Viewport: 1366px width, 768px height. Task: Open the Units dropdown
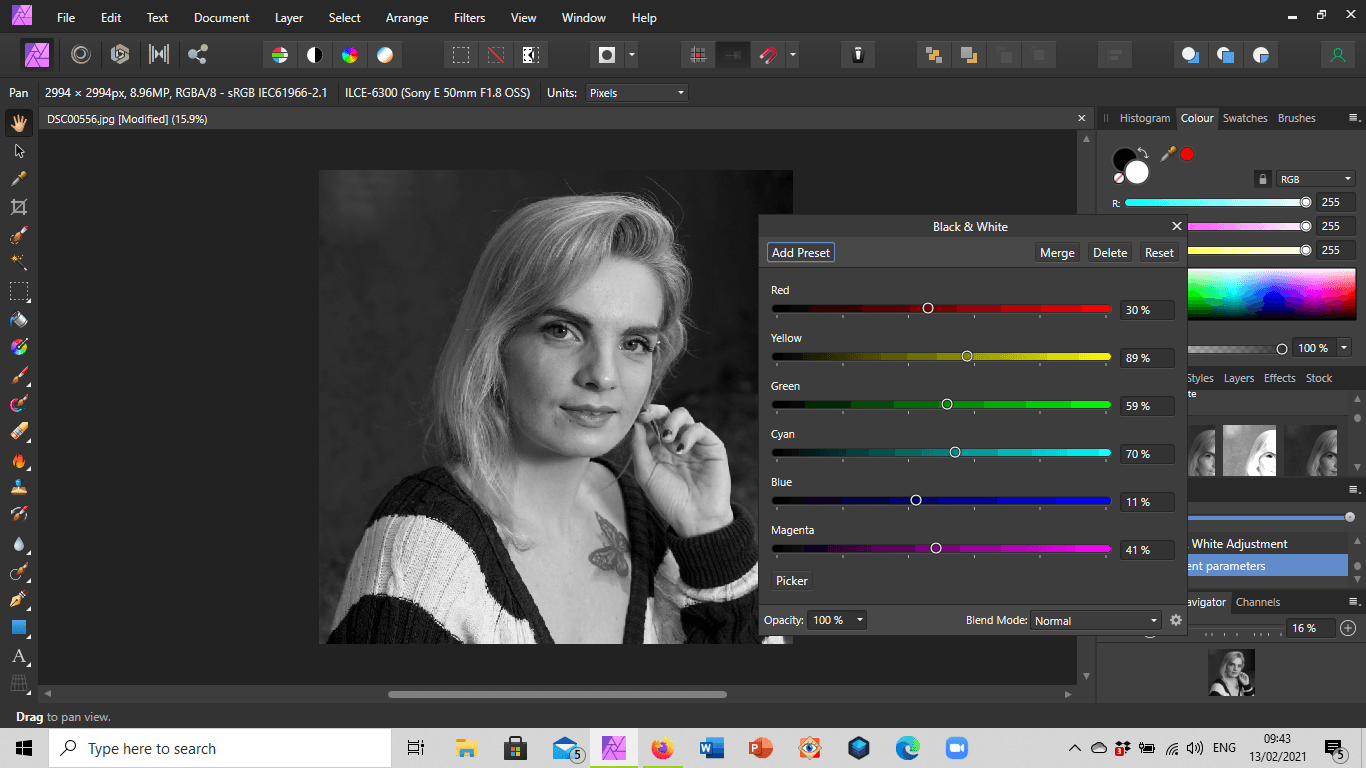pyautogui.click(x=637, y=92)
